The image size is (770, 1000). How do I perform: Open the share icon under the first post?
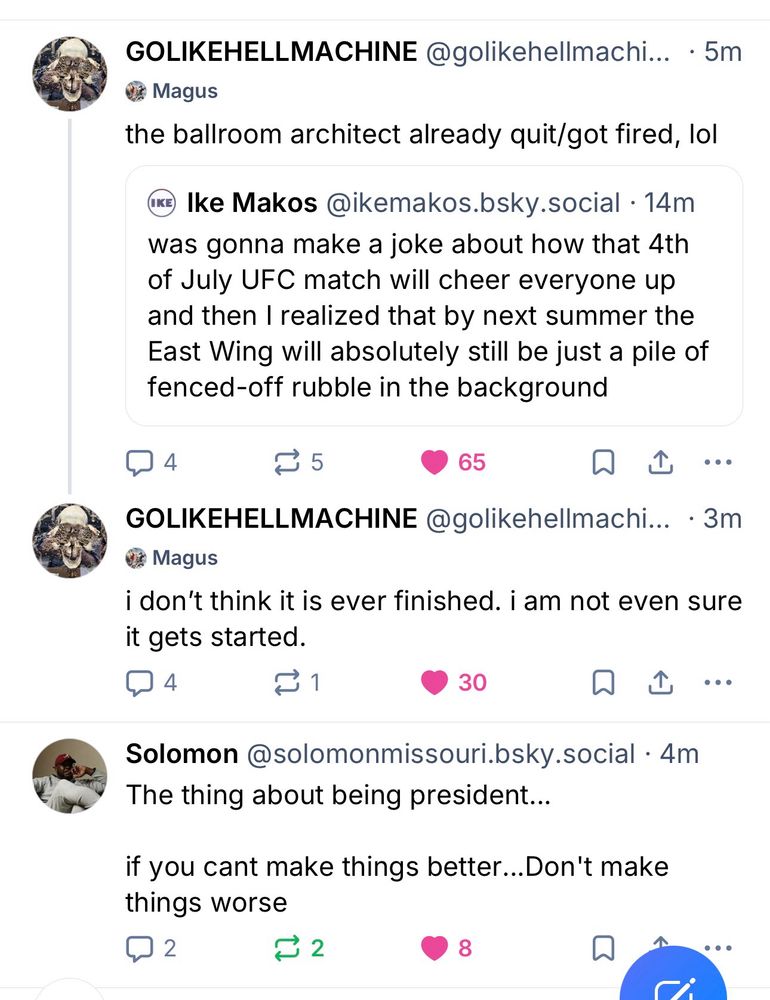pyautogui.click(x=660, y=462)
